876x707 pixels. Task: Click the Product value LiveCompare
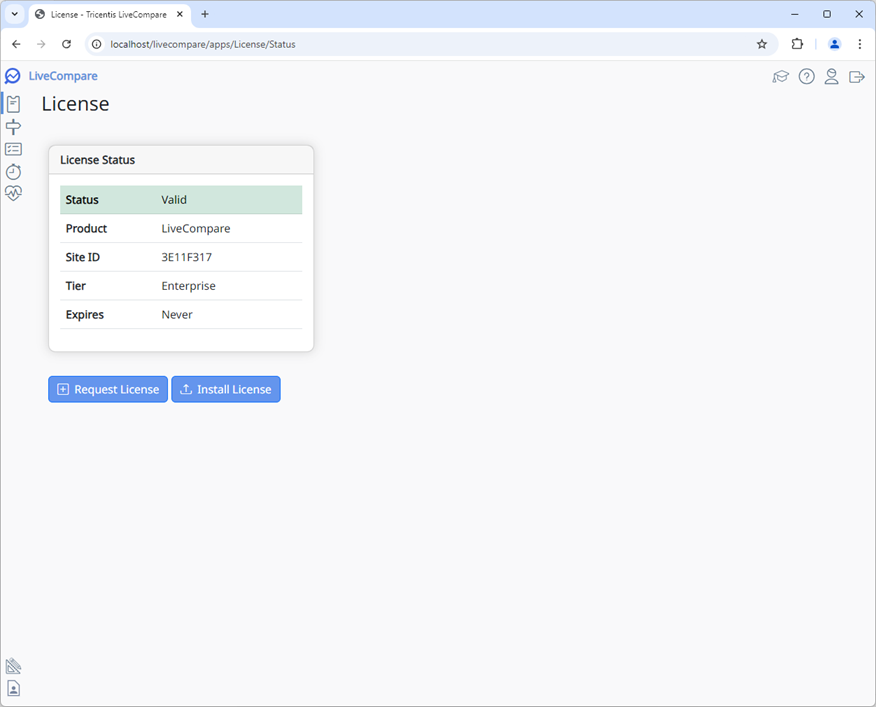click(x=196, y=229)
